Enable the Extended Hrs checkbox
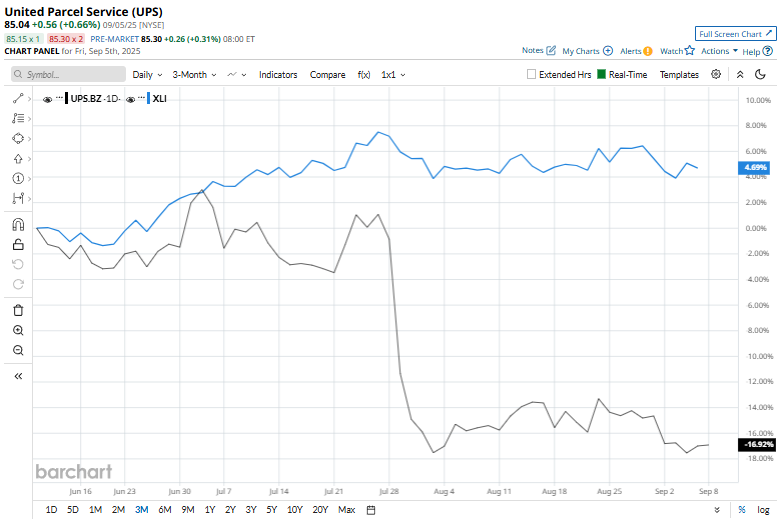 coord(531,74)
